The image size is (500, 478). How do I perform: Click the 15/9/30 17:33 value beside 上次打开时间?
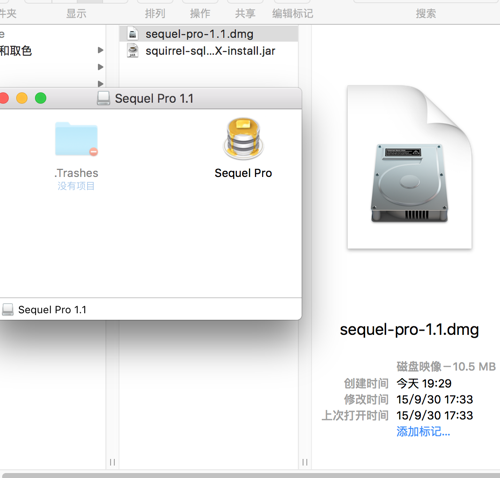coord(435,415)
